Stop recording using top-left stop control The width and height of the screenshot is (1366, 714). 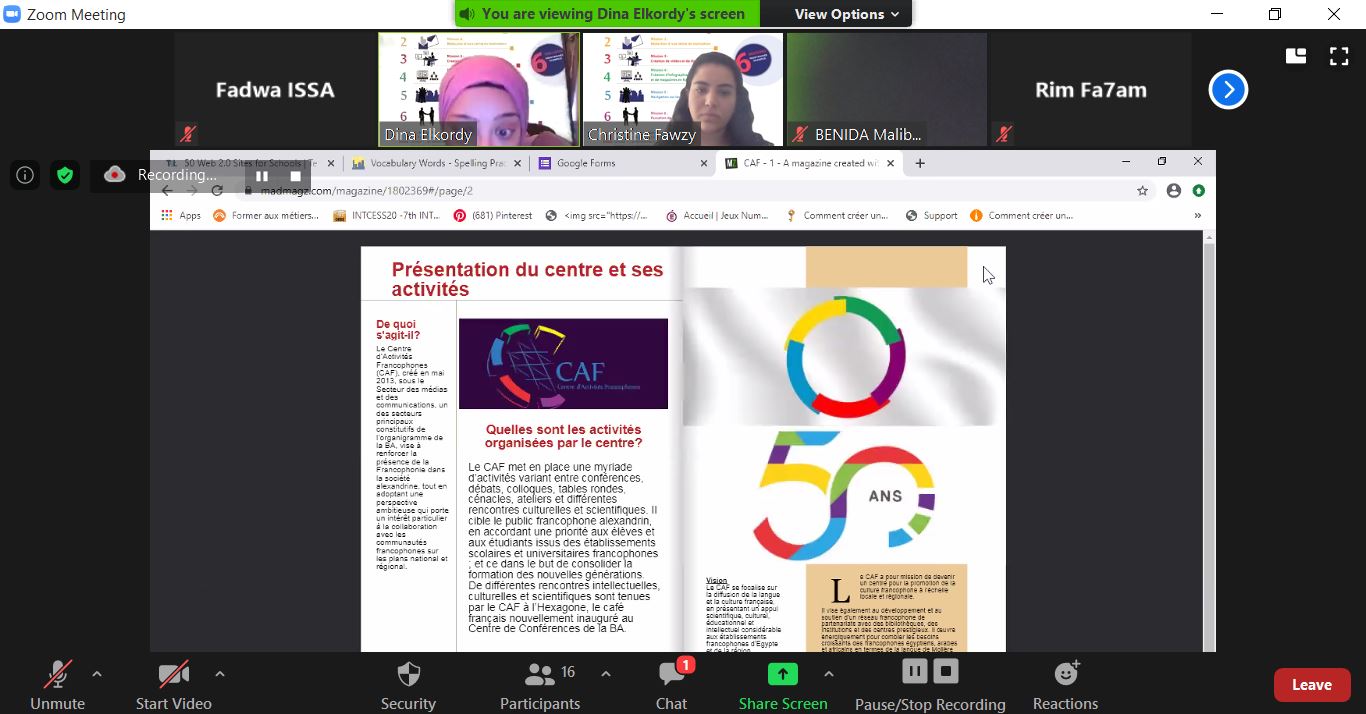click(x=295, y=176)
